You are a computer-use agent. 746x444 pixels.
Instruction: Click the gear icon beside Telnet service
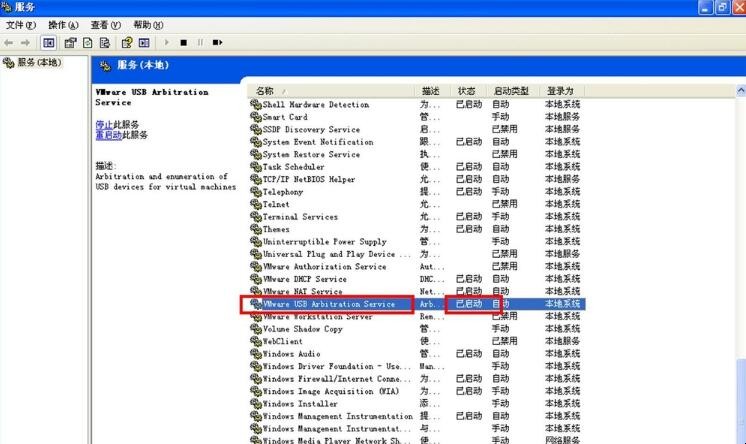[x=255, y=204]
